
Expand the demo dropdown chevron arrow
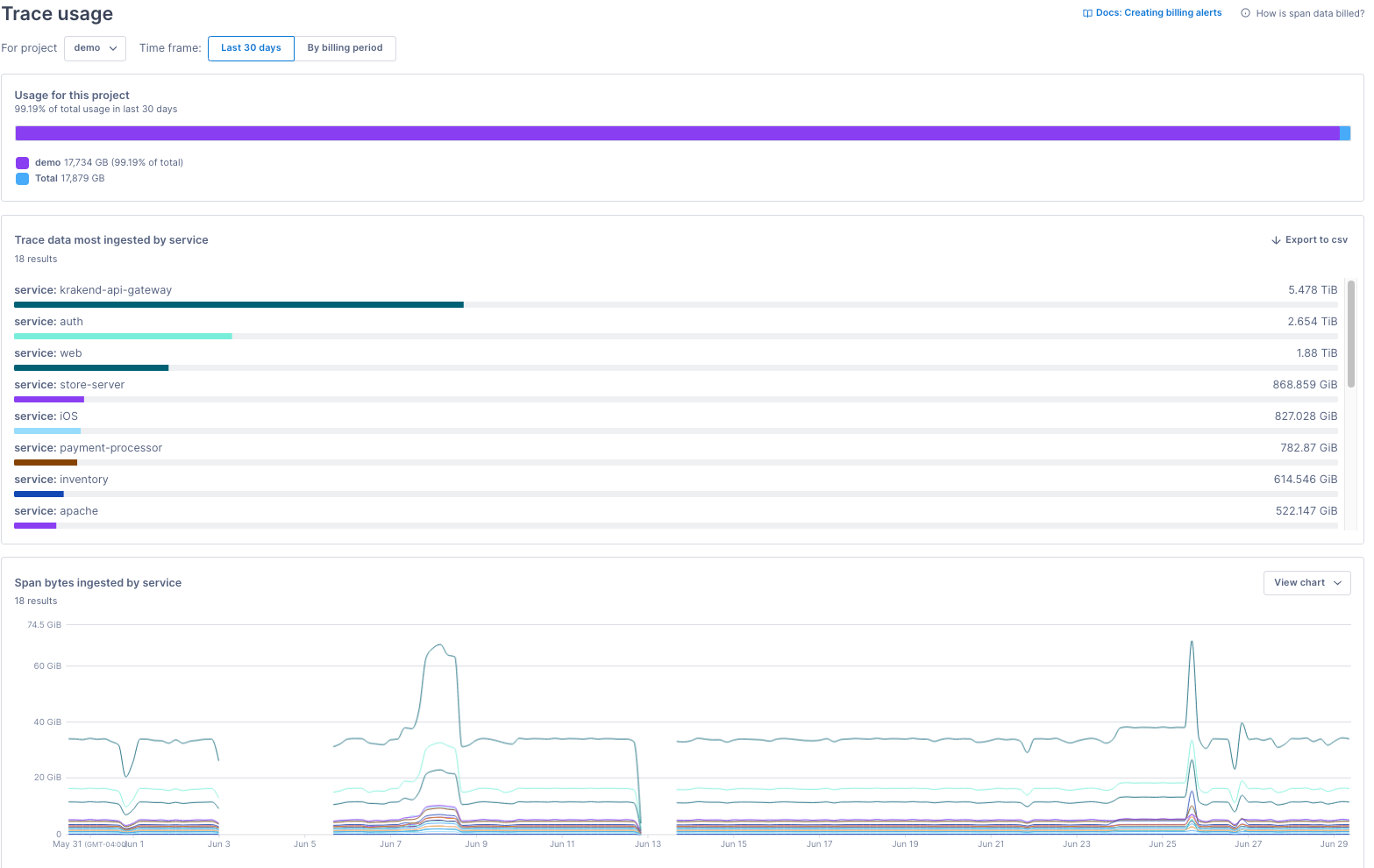(113, 49)
